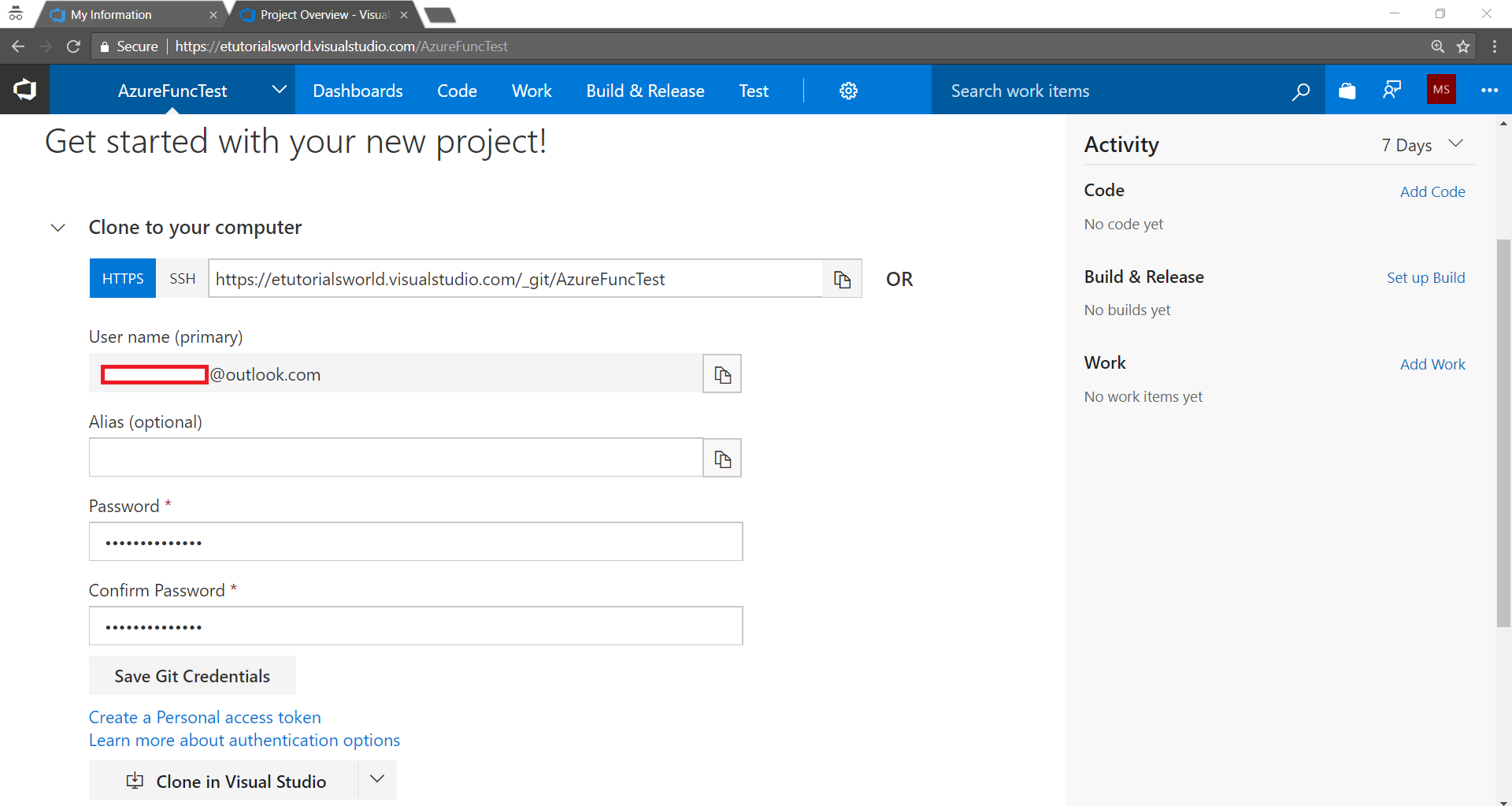Screen dimensions: 1512x806
Task: Click into the Password field
Action: point(416,541)
